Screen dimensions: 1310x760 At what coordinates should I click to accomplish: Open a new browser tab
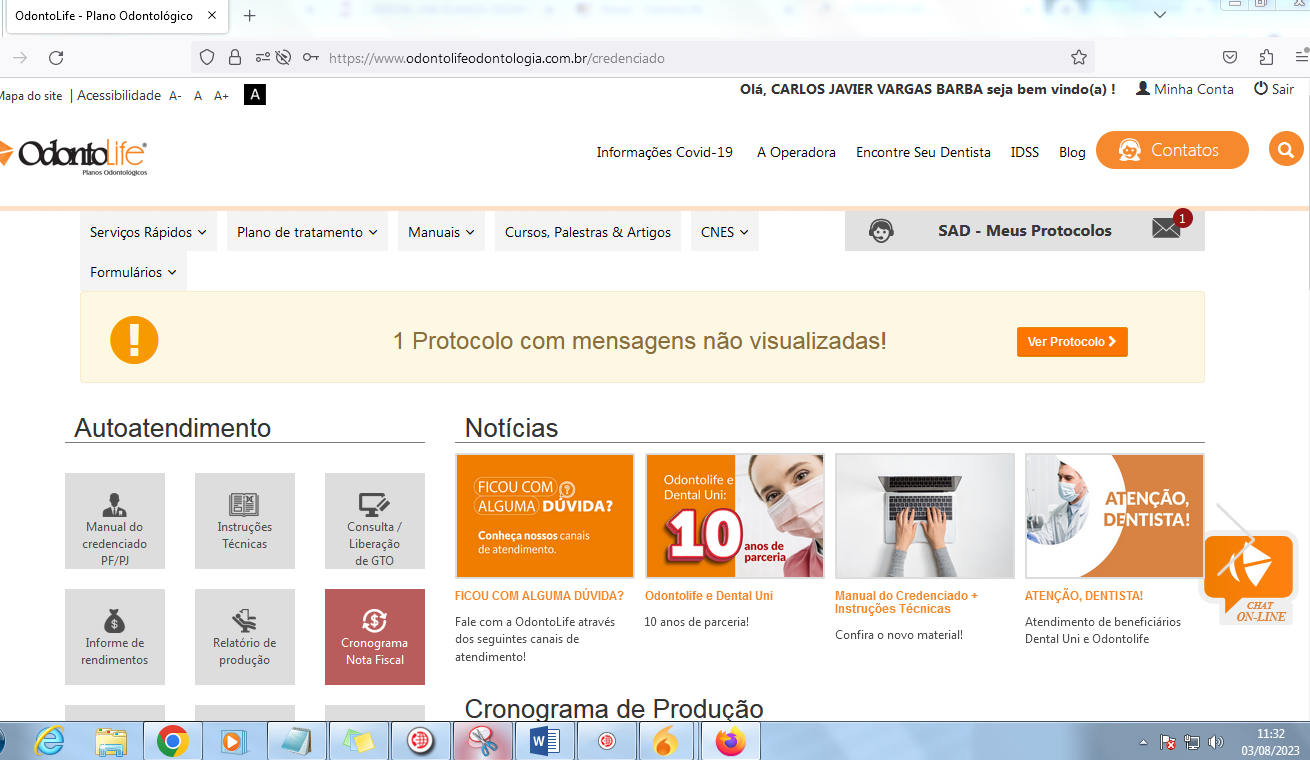pyautogui.click(x=250, y=16)
